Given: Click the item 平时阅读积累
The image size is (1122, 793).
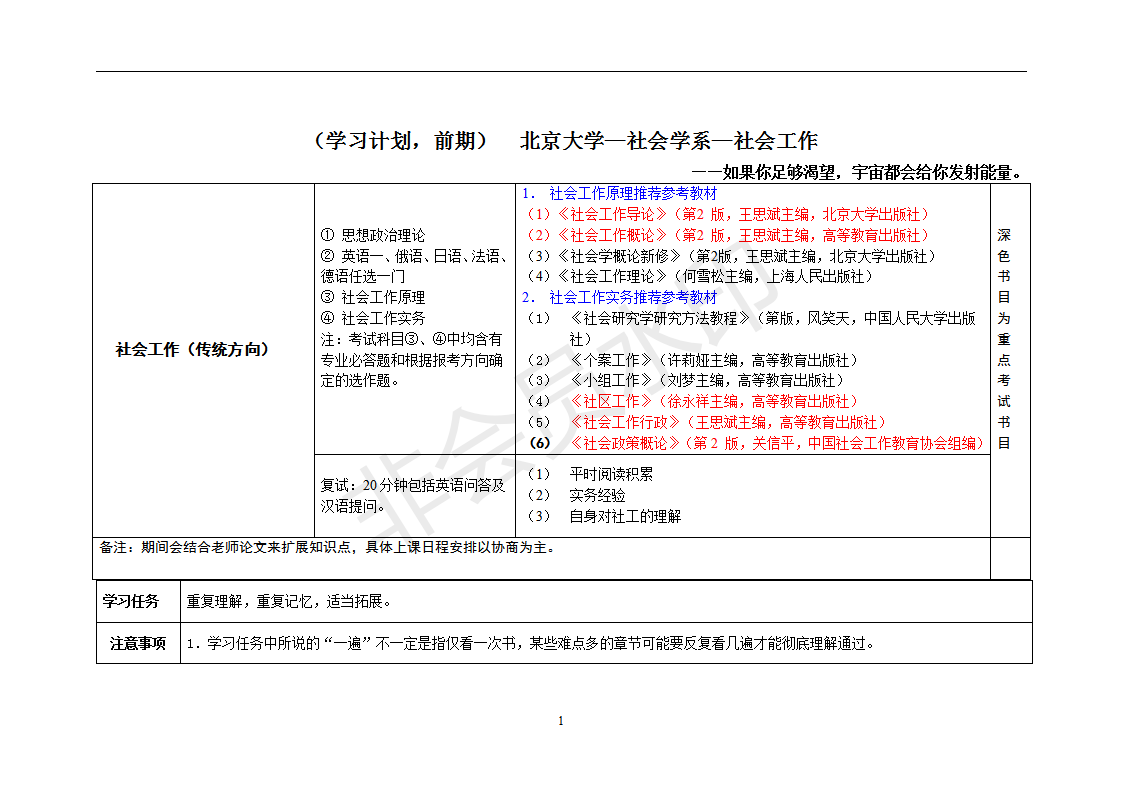Looking at the screenshot, I should tap(610, 476).
